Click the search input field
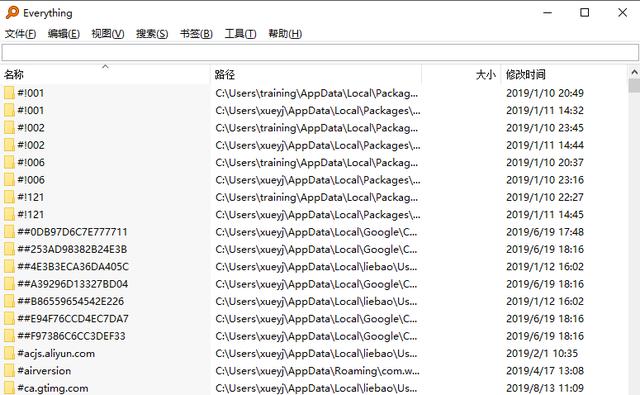Screen dimensions: 640x395 coord(320,52)
